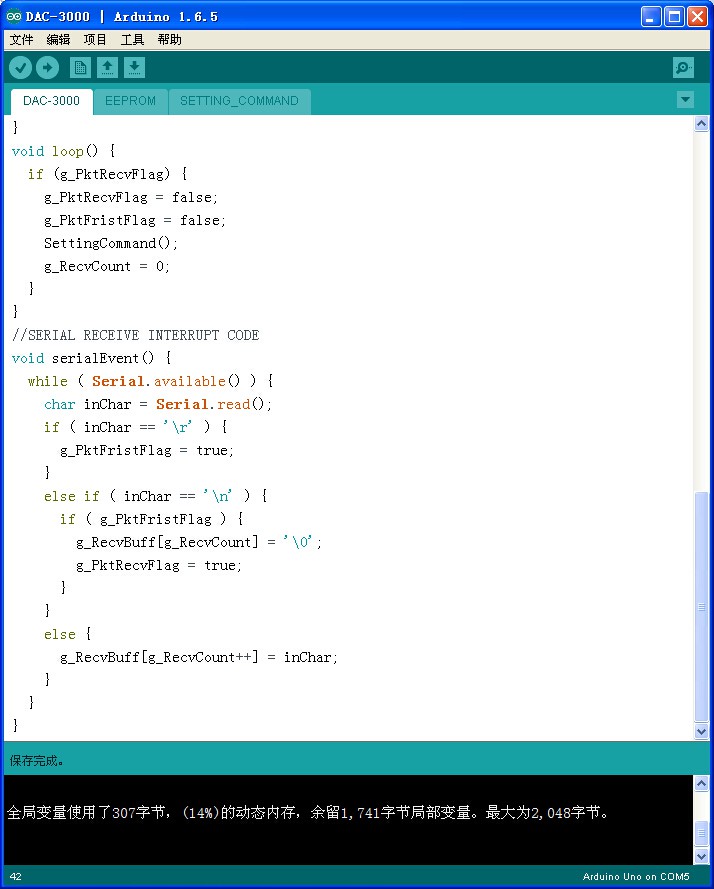
Task: Click the Upload arrow icon
Action: 48,68
